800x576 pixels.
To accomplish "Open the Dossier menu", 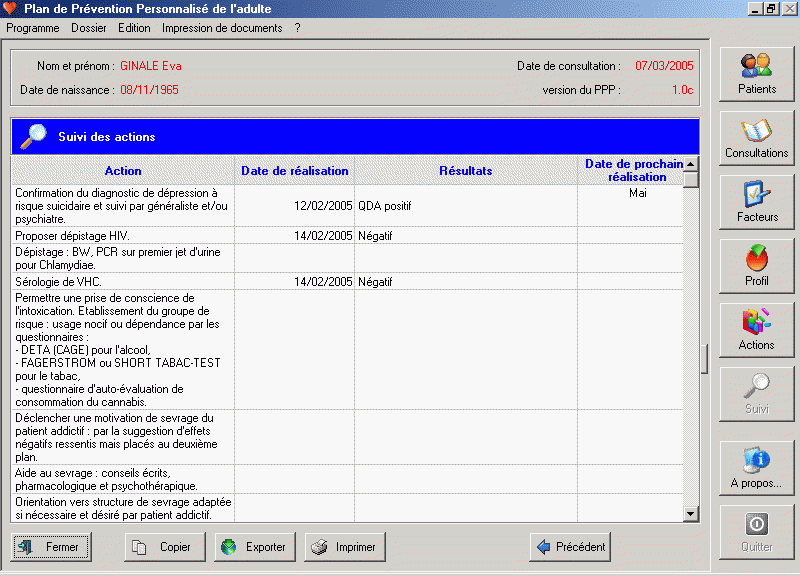I will tap(89, 28).
